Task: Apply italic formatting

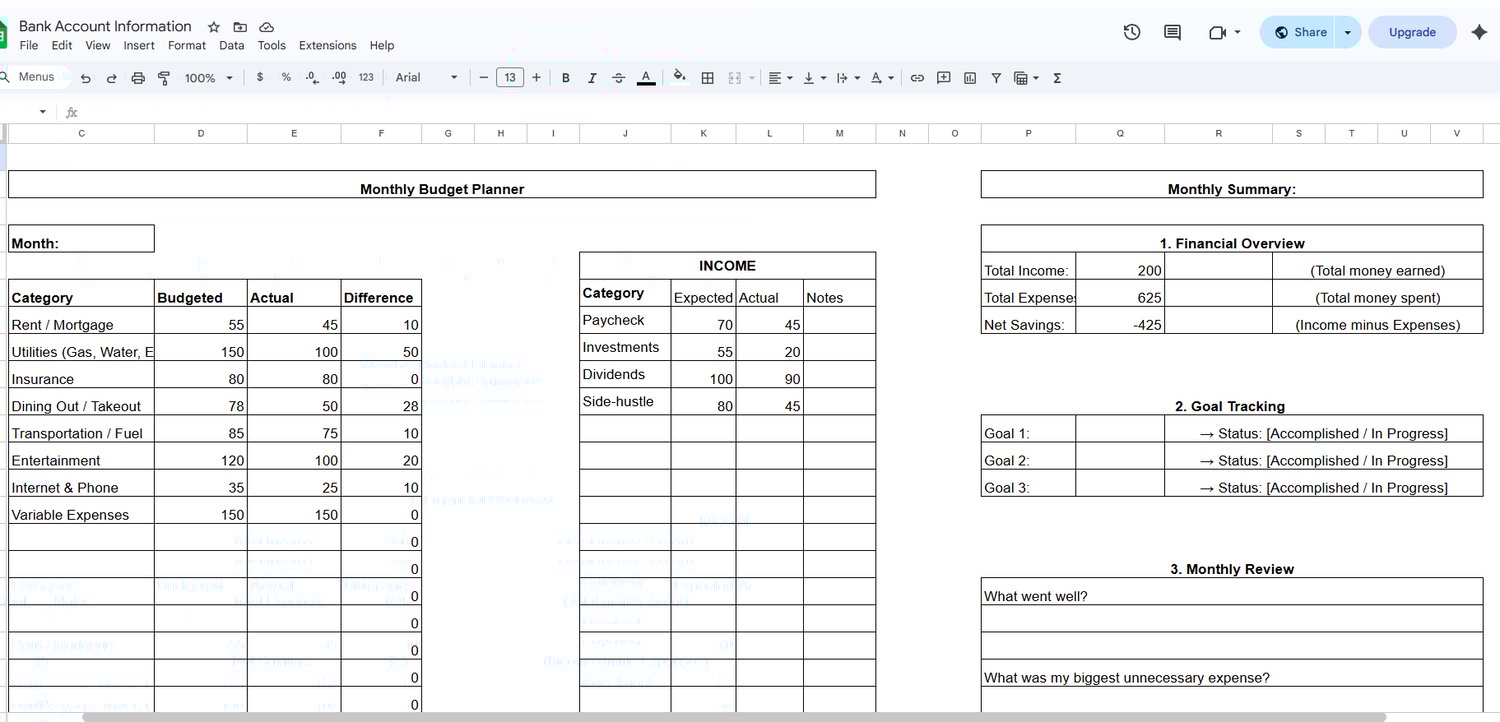Action: [591, 77]
